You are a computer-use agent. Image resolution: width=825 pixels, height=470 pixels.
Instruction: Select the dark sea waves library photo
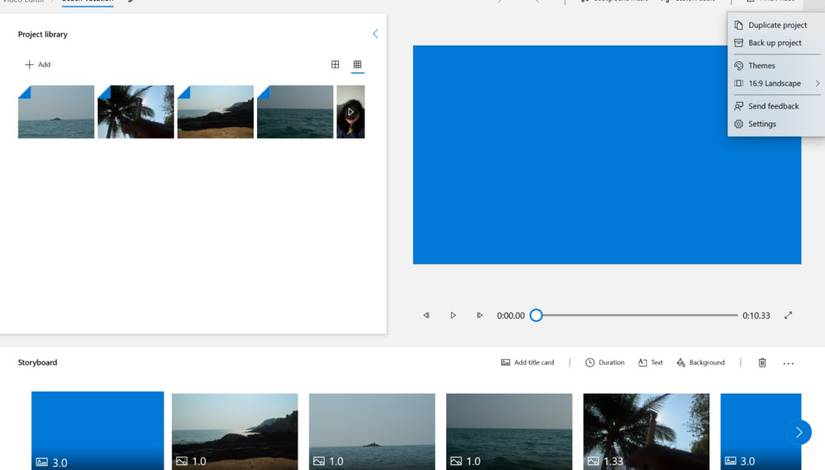click(295, 112)
